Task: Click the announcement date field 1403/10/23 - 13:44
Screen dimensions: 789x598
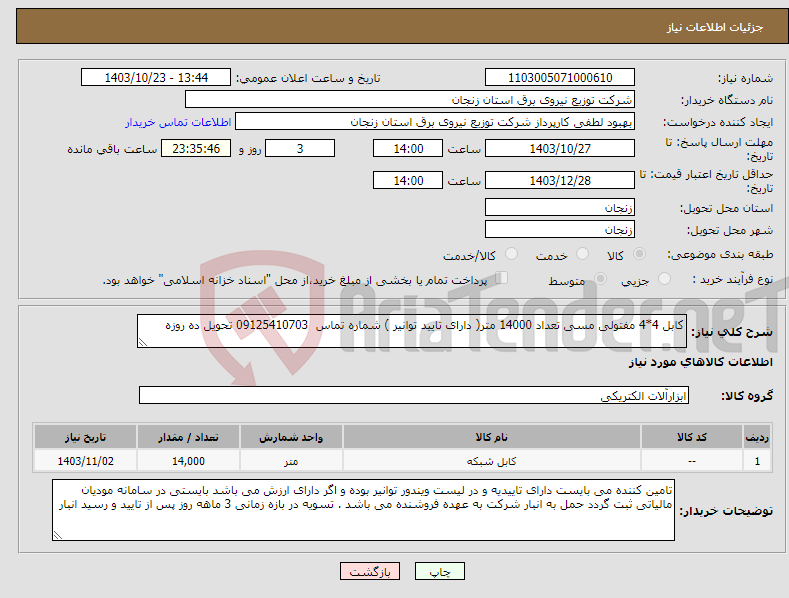Action: click(x=156, y=78)
